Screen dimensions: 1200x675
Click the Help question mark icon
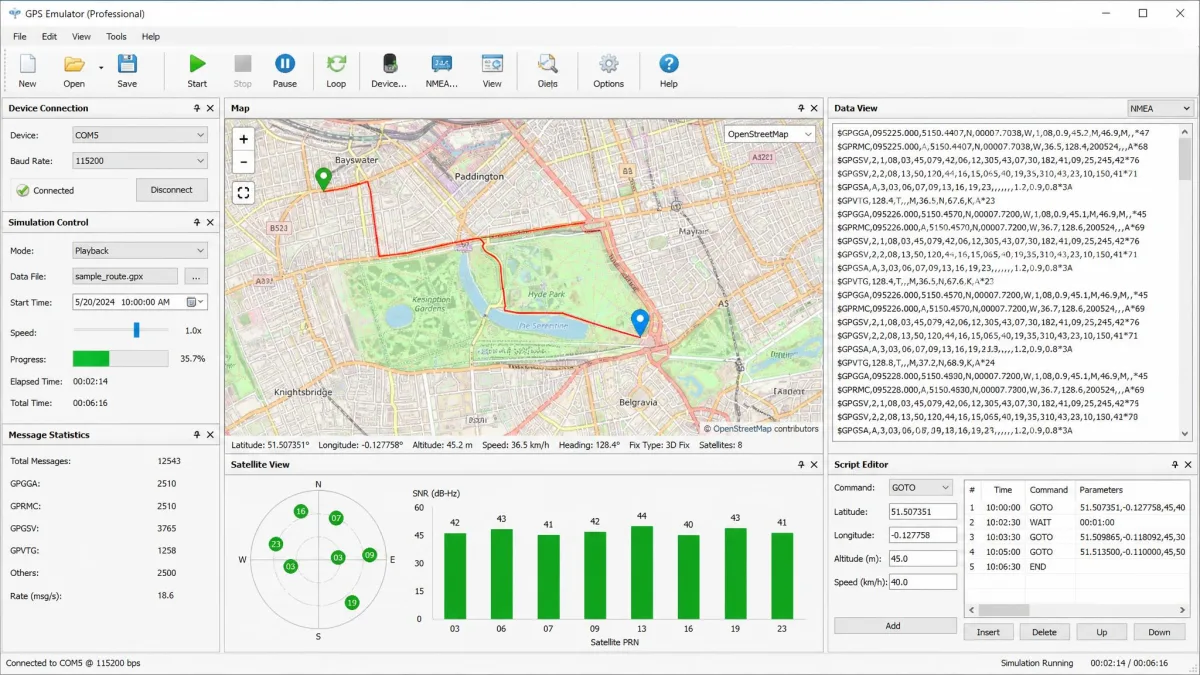(x=669, y=65)
